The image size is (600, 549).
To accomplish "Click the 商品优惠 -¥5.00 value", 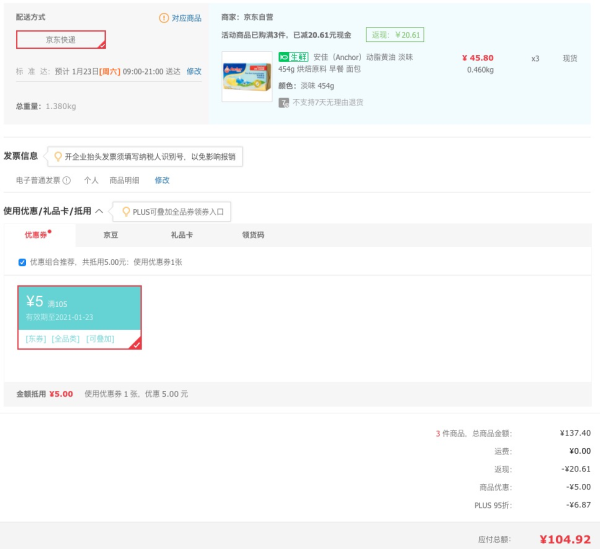I will click(x=579, y=487).
